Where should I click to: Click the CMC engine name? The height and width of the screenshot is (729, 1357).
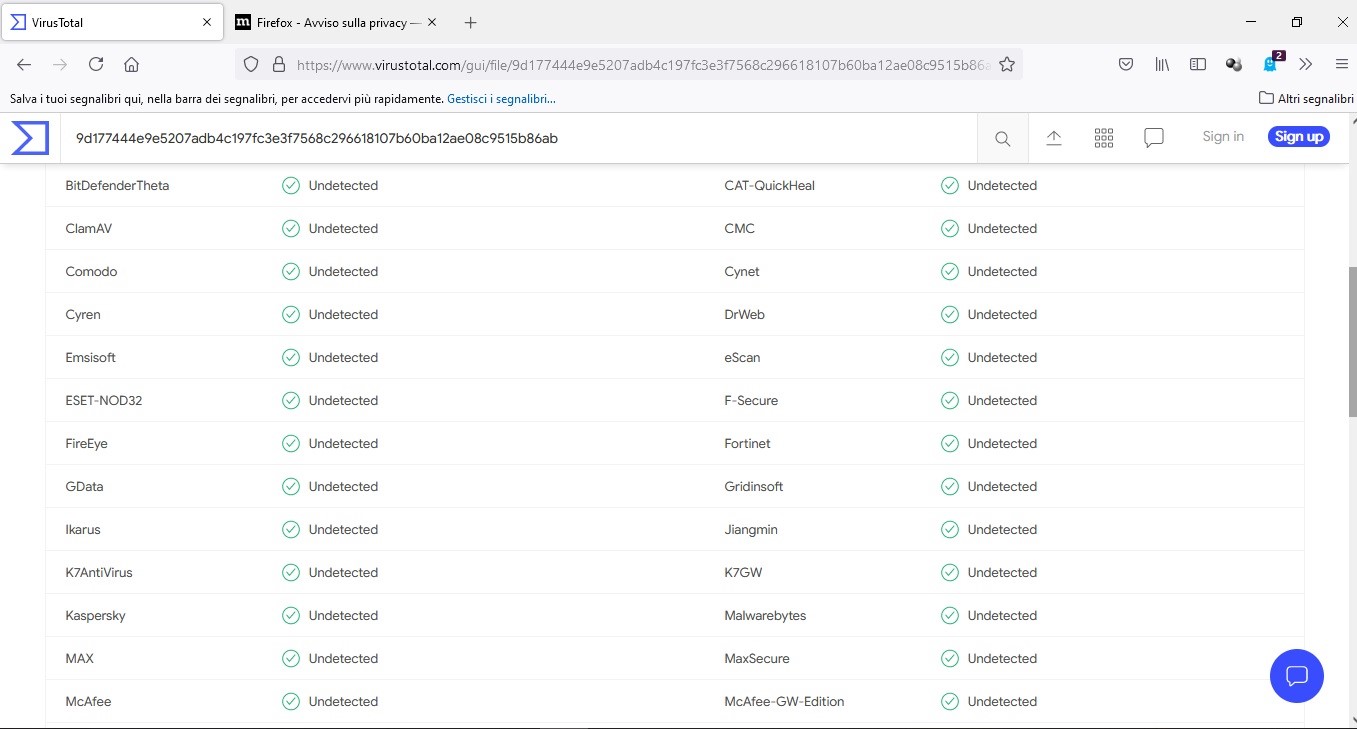(x=740, y=229)
